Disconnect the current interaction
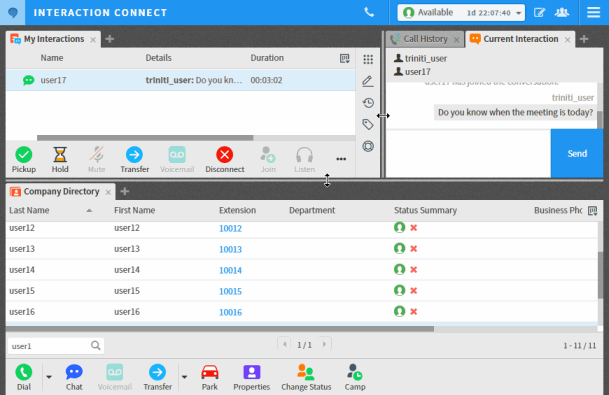 pyautogui.click(x=224, y=159)
